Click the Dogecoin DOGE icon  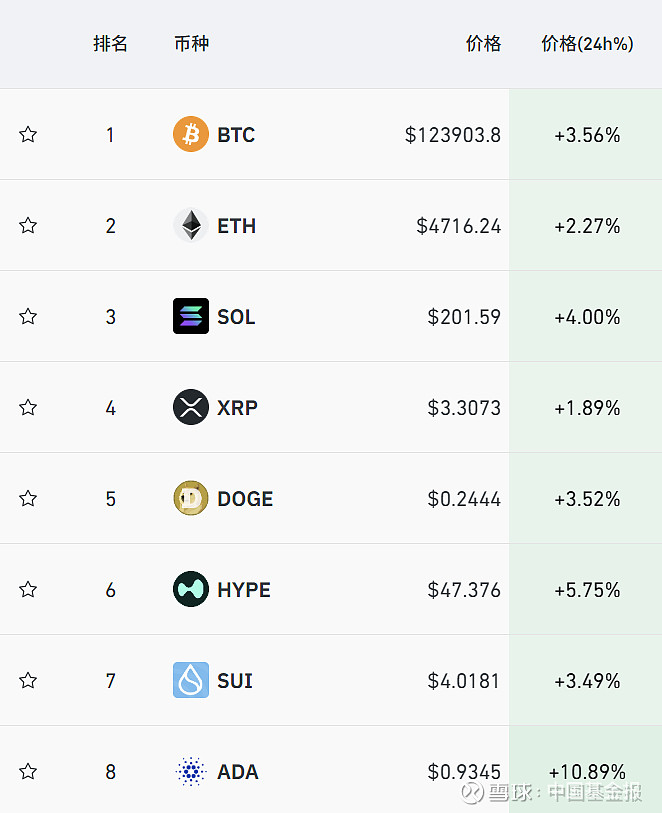click(191, 498)
